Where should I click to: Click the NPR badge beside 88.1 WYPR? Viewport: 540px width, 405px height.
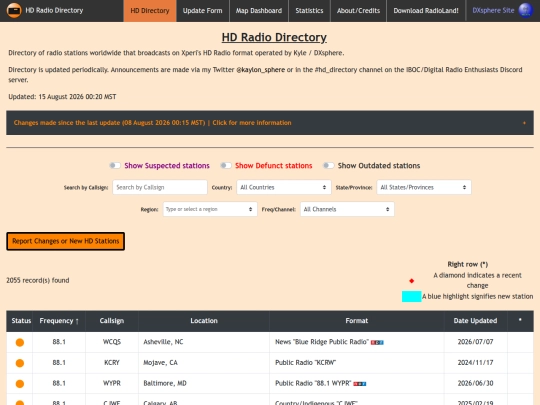click(x=360, y=384)
